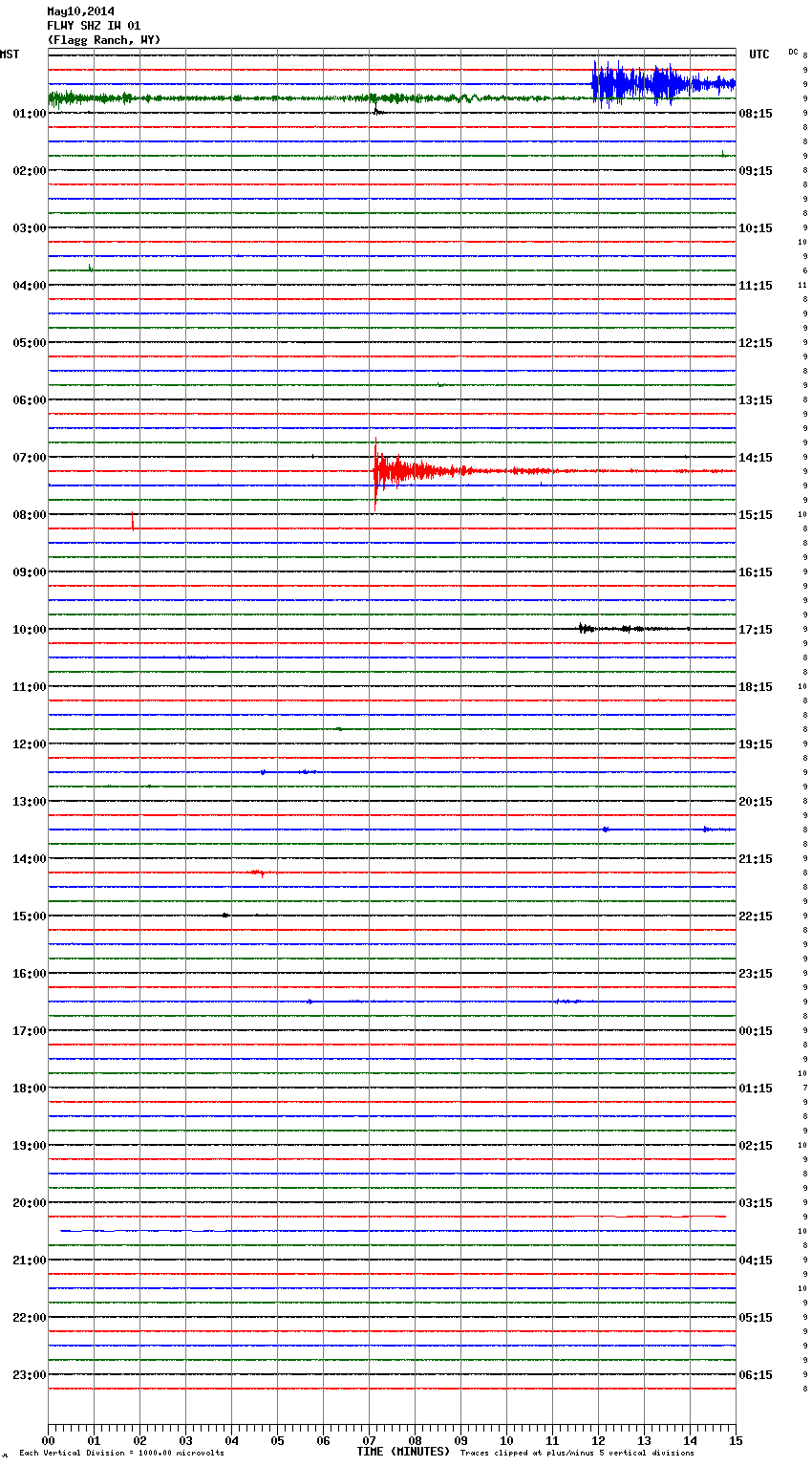The height and width of the screenshot is (1466, 812).
Task: Click the 09:15 UTC time label
Action: pyautogui.click(x=756, y=171)
